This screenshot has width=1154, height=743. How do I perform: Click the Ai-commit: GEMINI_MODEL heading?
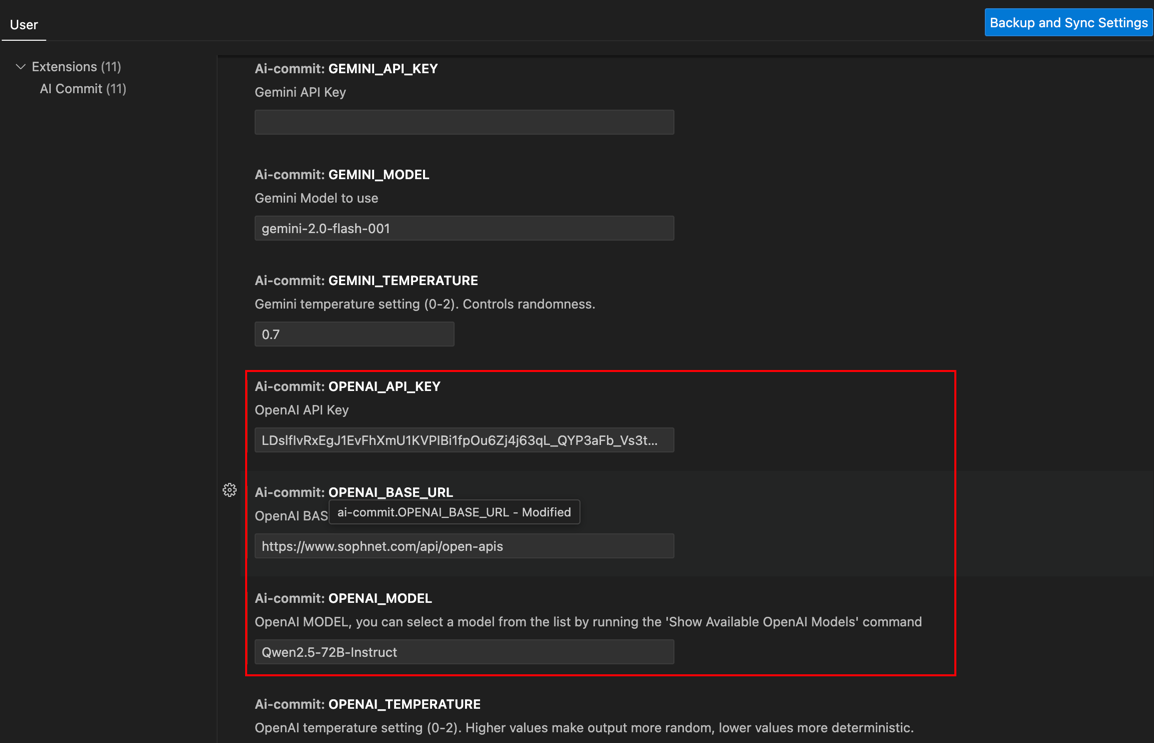pyautogui.click(x=341, y=174)
